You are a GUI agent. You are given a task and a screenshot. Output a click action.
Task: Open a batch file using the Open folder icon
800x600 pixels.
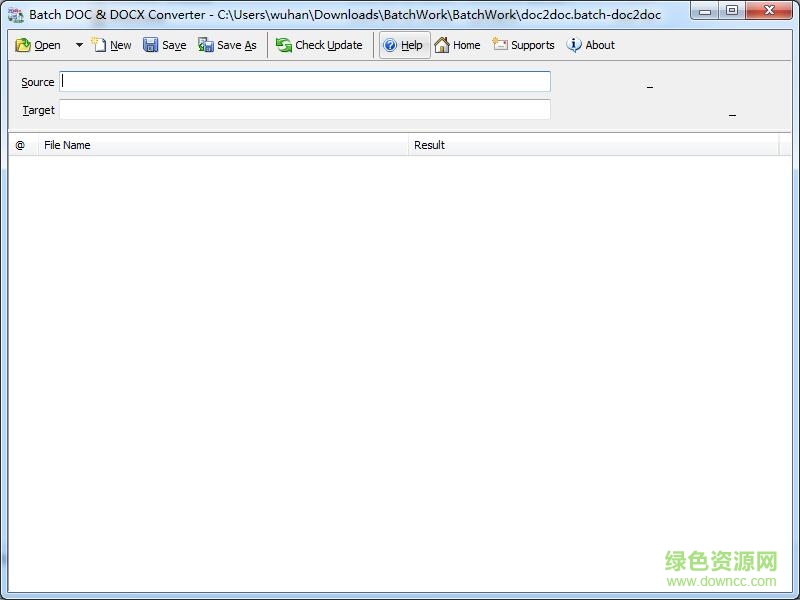[22, 45]
